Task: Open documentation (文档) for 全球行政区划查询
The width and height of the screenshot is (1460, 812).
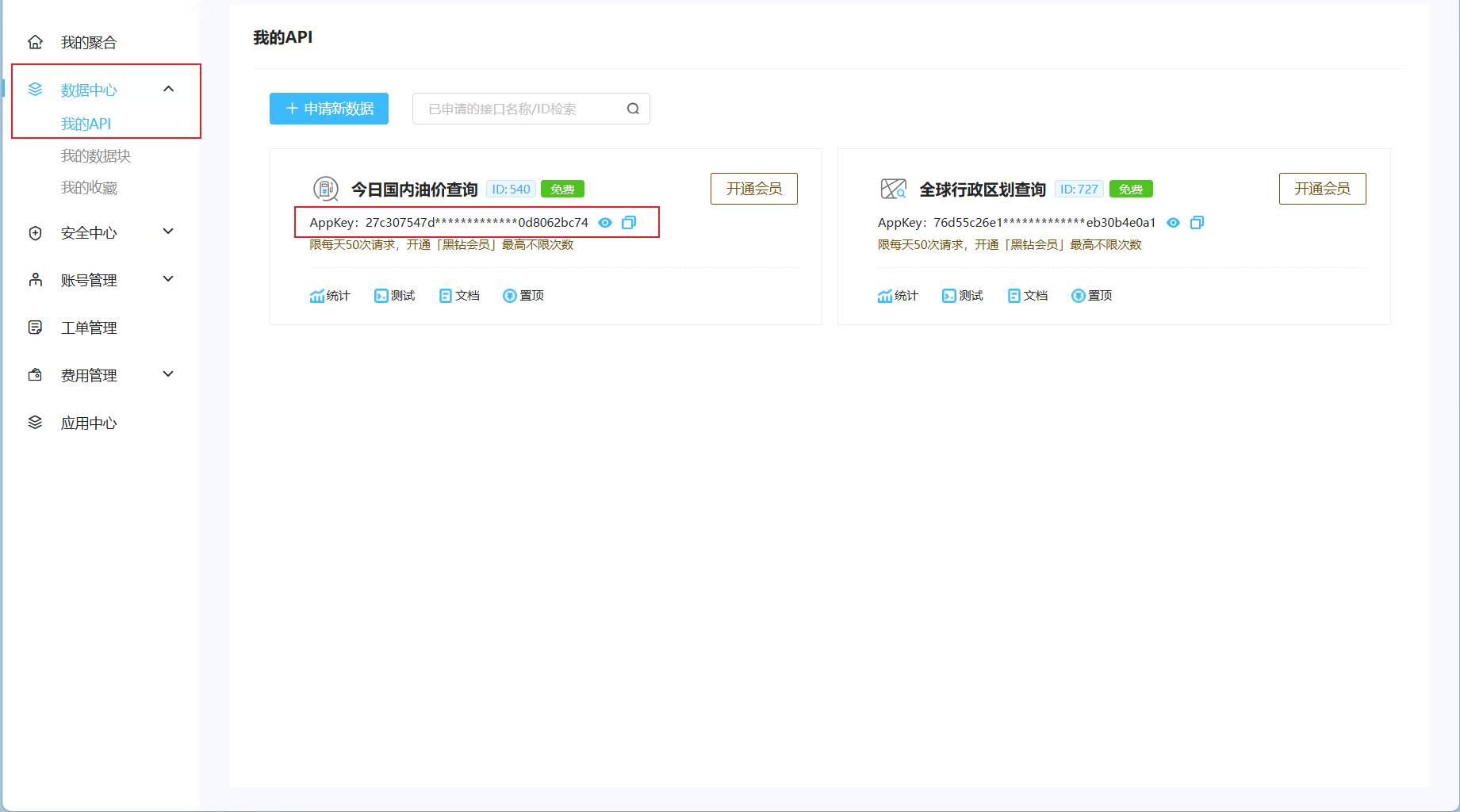Action: (x=1028, y=295)
